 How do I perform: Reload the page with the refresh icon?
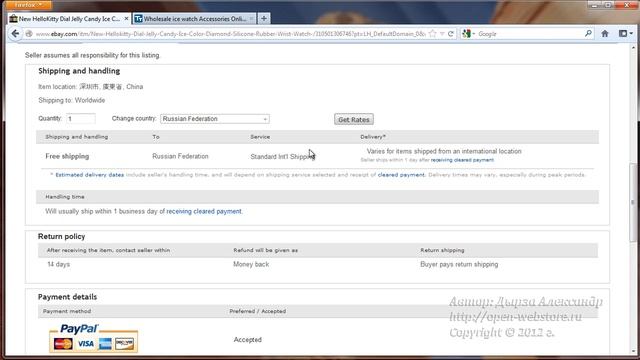[451, 34]
